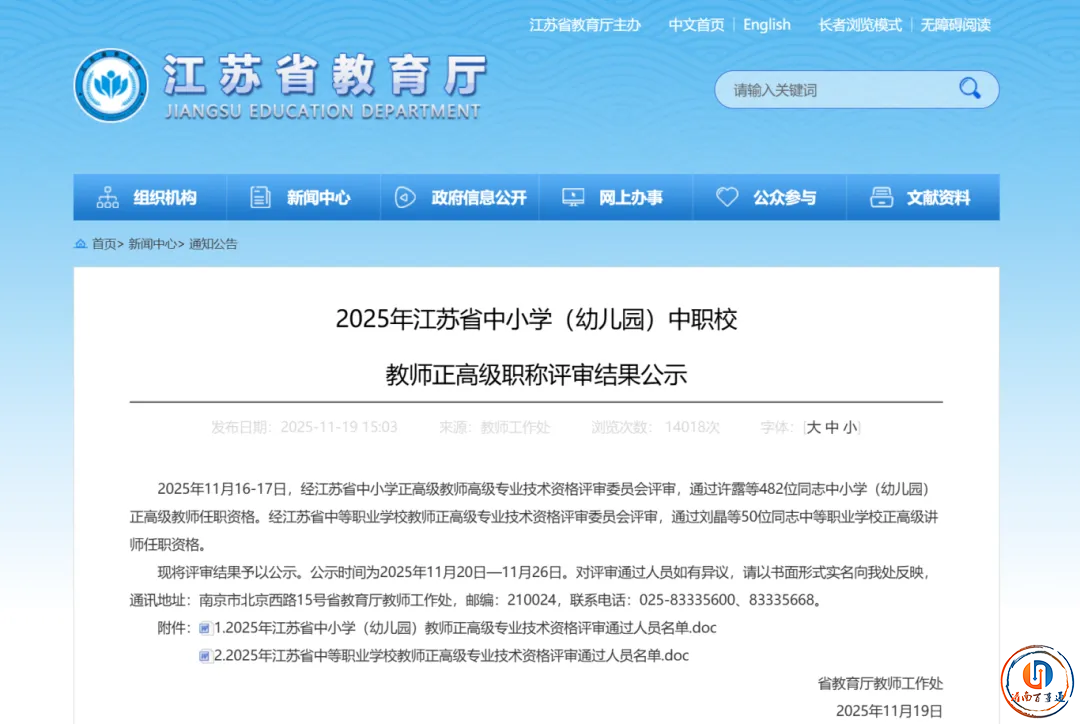Set font size to 小
Screen dimensions: 1080x724
tap(849, 428)
